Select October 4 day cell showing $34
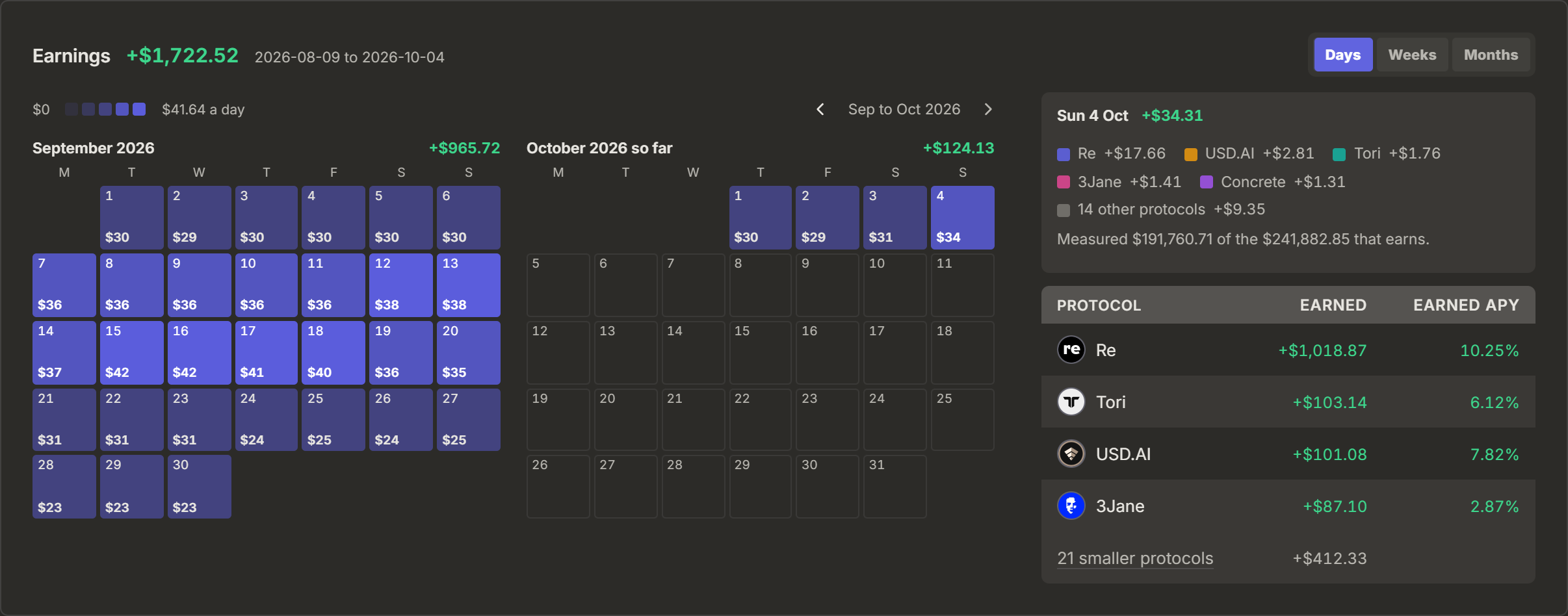Screen dimensions: 1568x616 (963, 218)
